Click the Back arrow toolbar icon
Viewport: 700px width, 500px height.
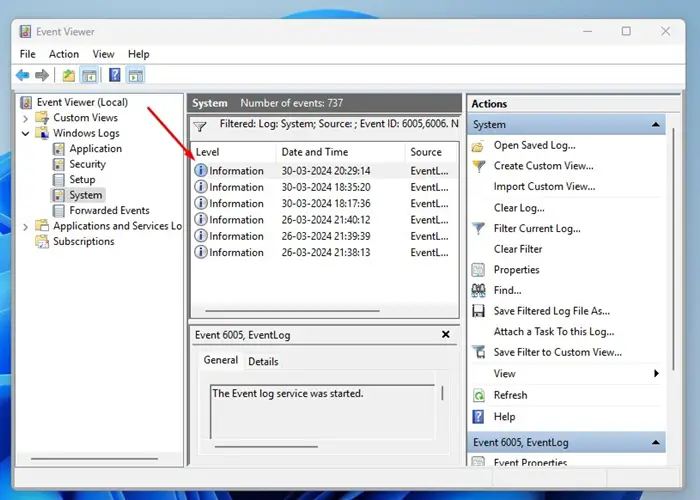pos(23,75)
